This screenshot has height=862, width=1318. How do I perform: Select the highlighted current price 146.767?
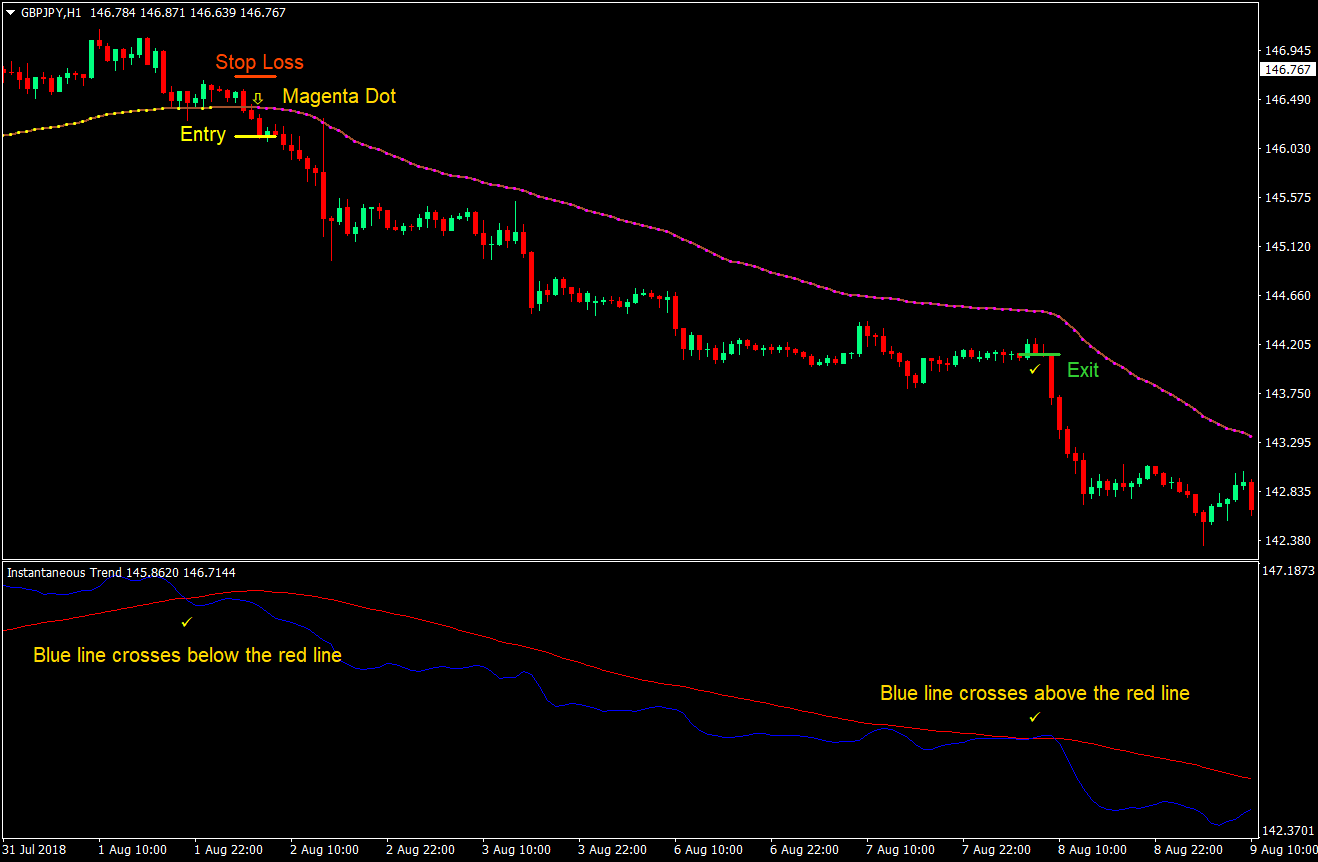[x=1286, y=68]
